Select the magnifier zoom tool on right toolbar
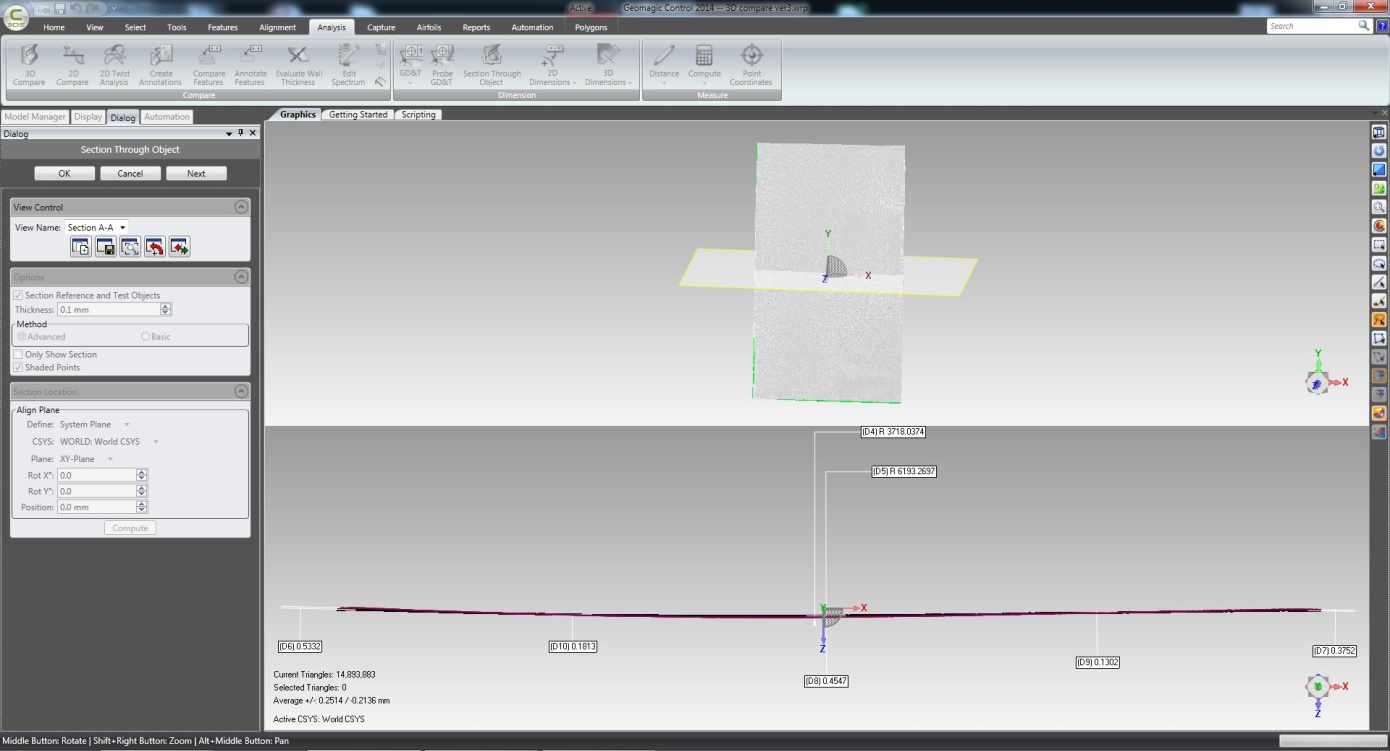The height and width of the screenshot is (751, 1390). click(x=1379, y=207)
